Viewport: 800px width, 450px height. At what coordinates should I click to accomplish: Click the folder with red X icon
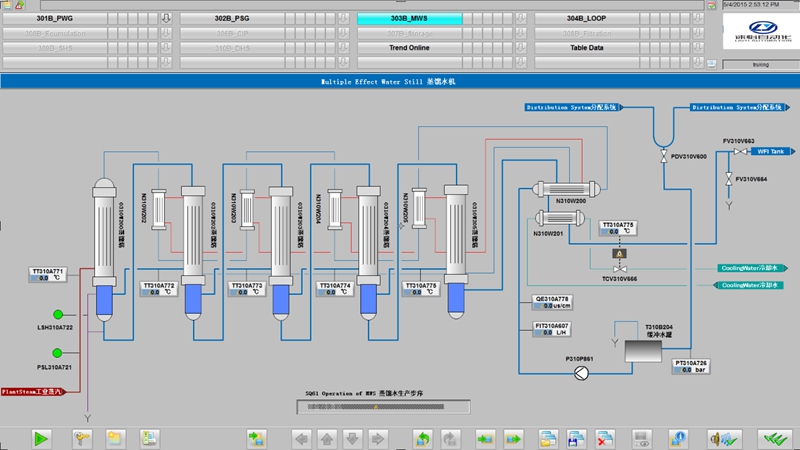click(604, 438)
